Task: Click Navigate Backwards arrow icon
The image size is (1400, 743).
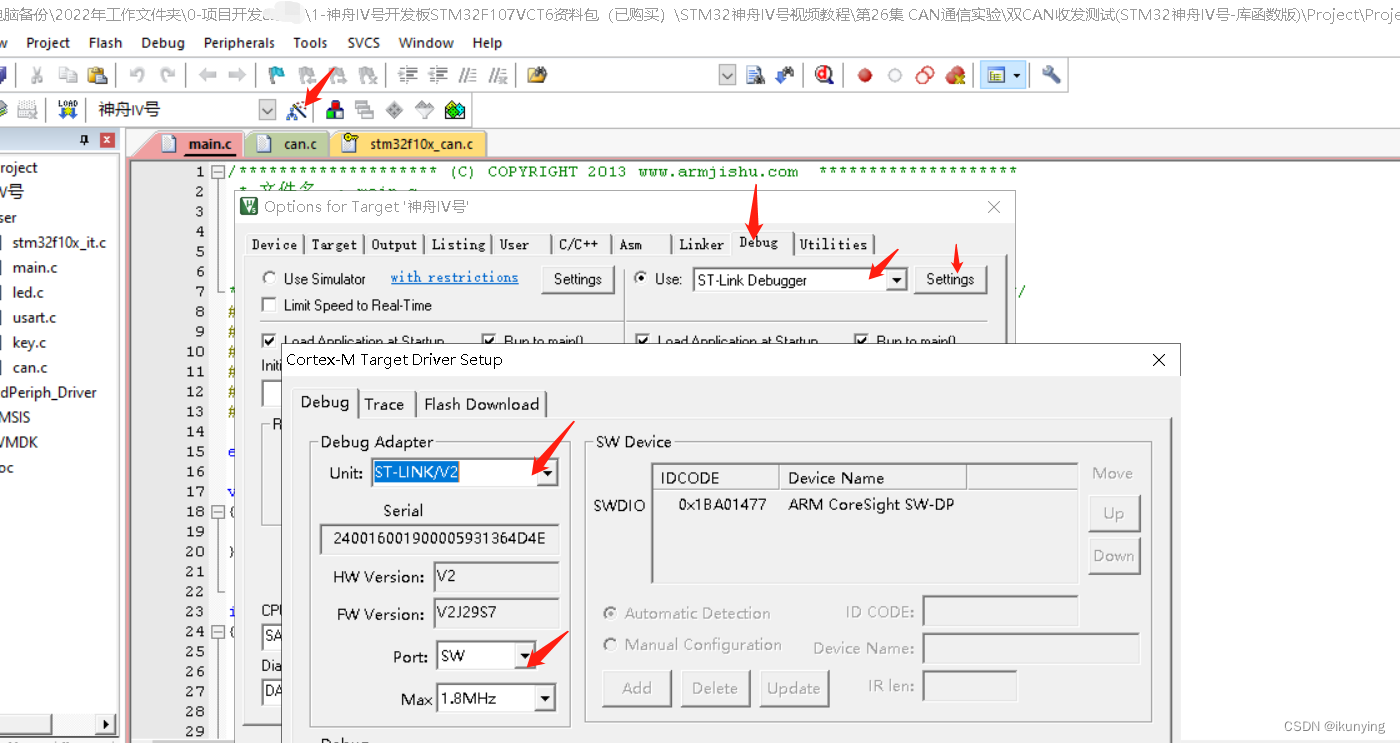Action: 207,75
